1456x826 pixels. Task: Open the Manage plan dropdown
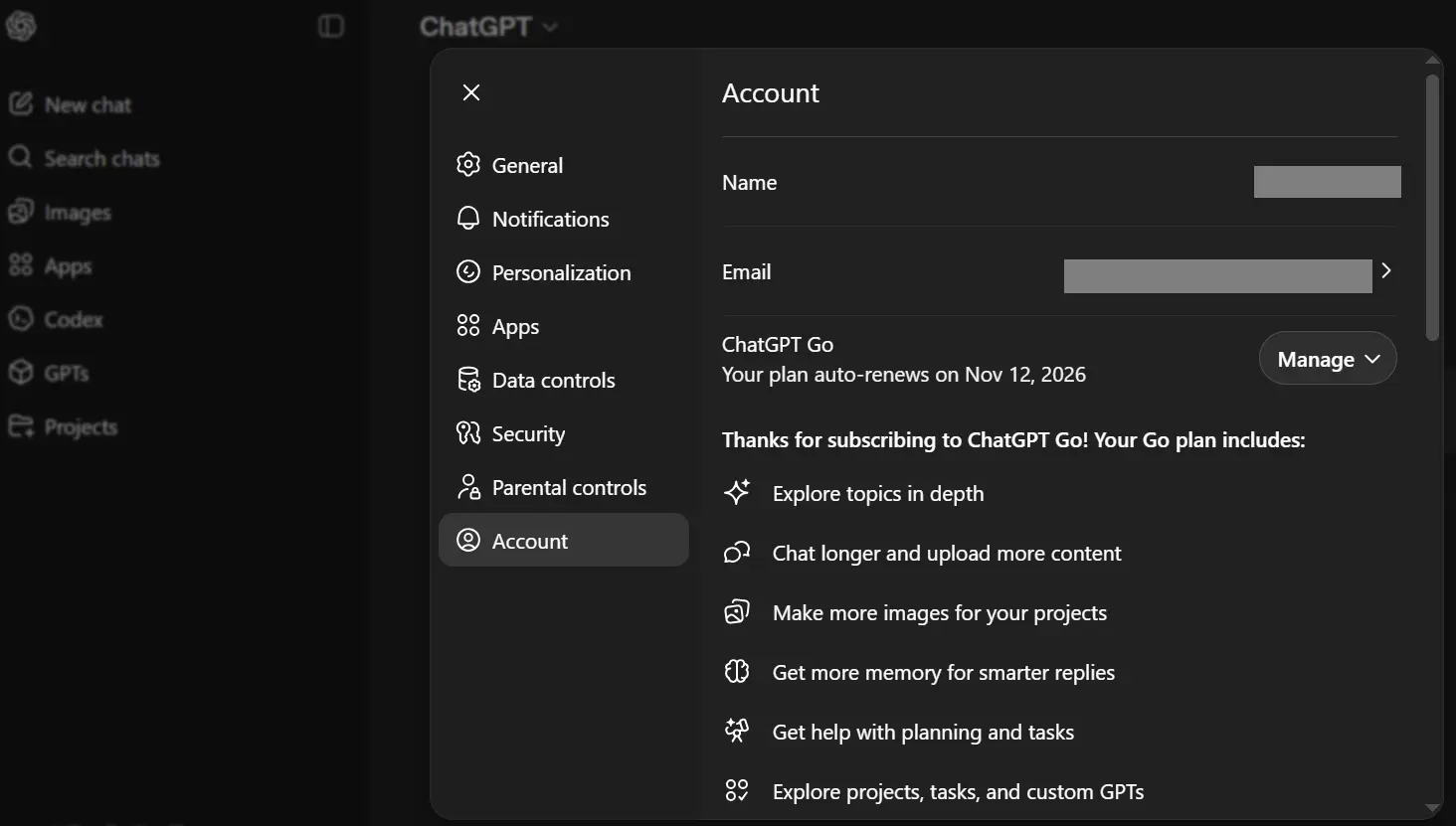pyautogui.click(x=1328, y=359)
